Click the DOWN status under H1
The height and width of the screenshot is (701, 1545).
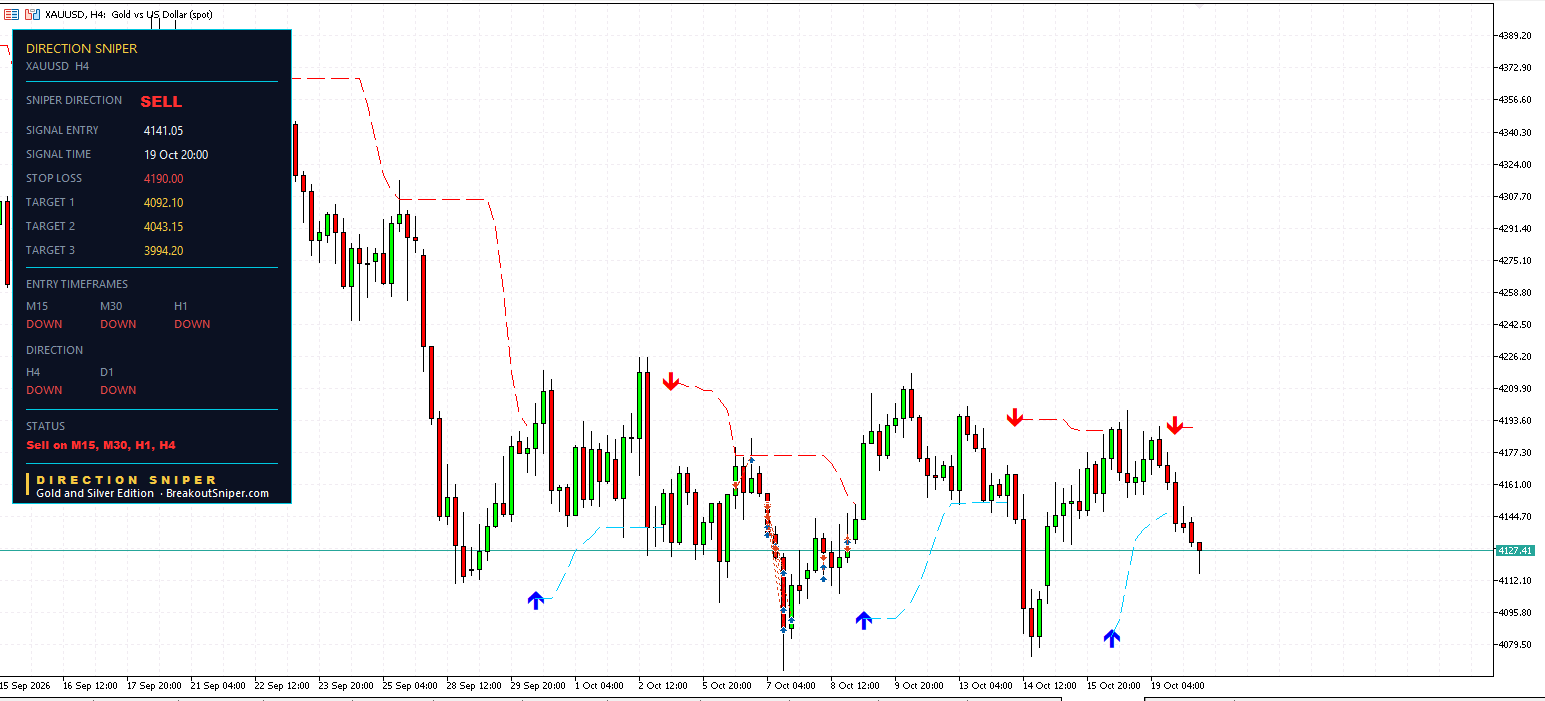coord(192,324)
